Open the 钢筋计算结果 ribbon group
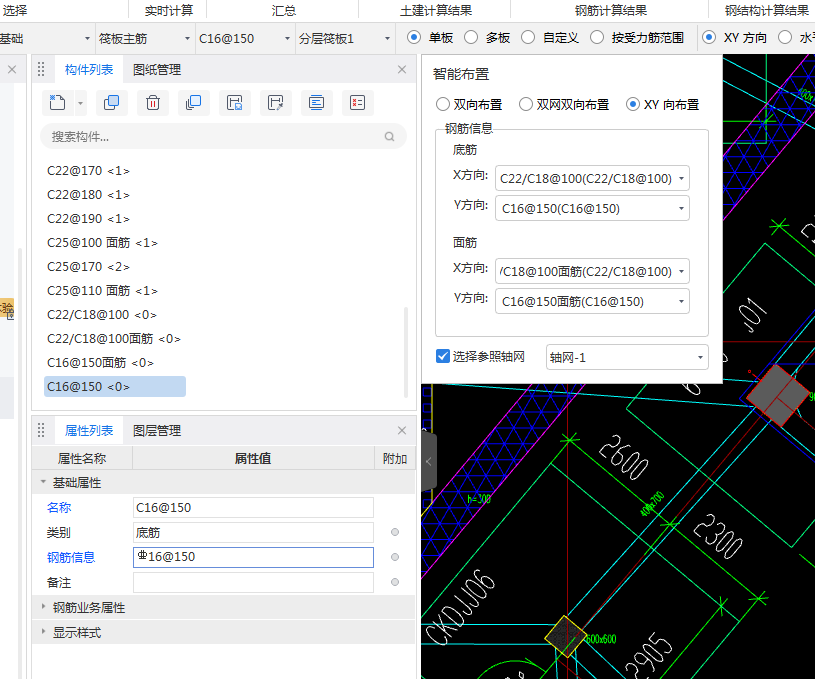This screenshot has height=679, width=815. [x=611, y=10]
